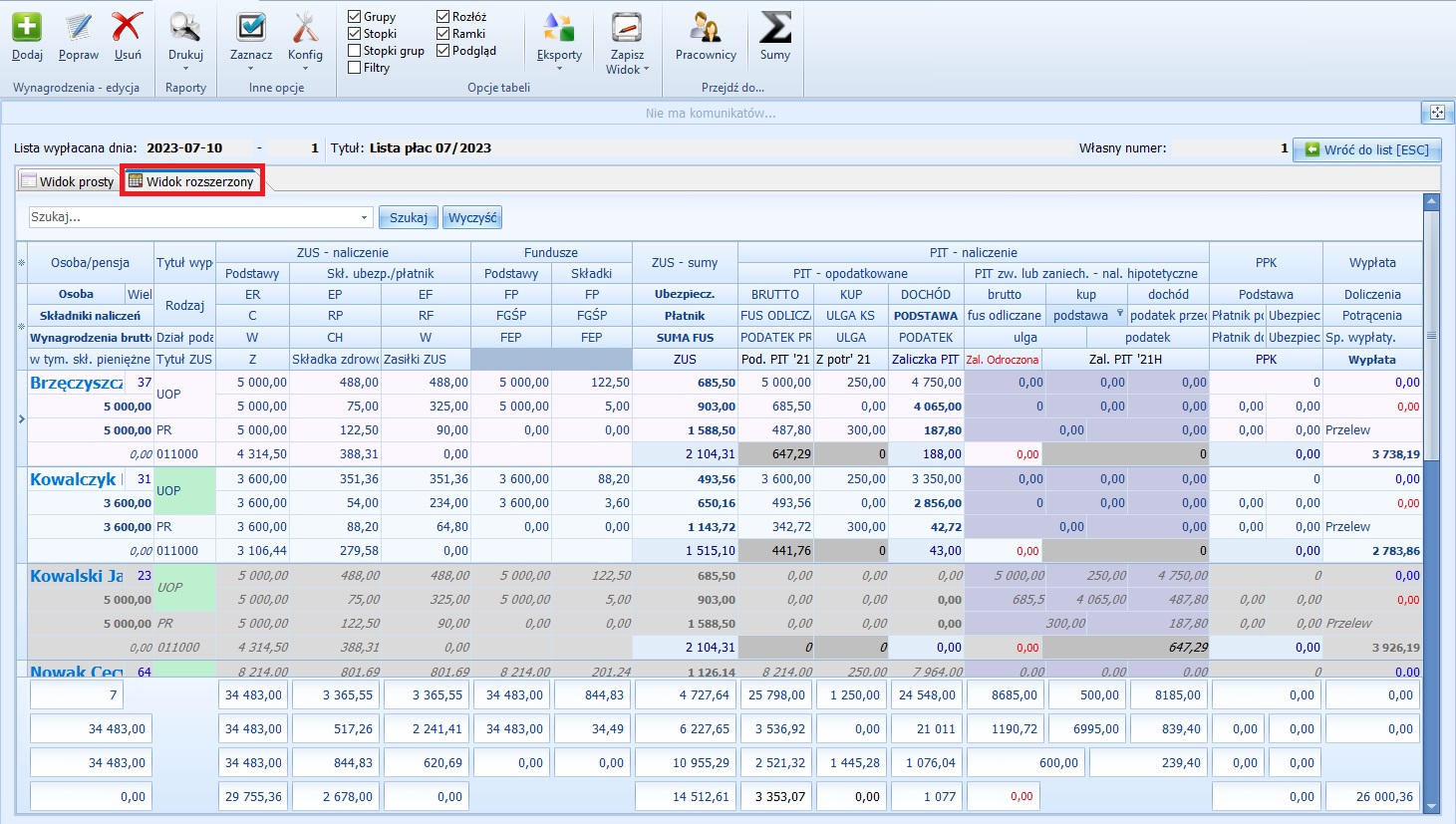1456x824 pixels.
Task: Click the Zal. Odroczona red header cell
Action: 1003,360
